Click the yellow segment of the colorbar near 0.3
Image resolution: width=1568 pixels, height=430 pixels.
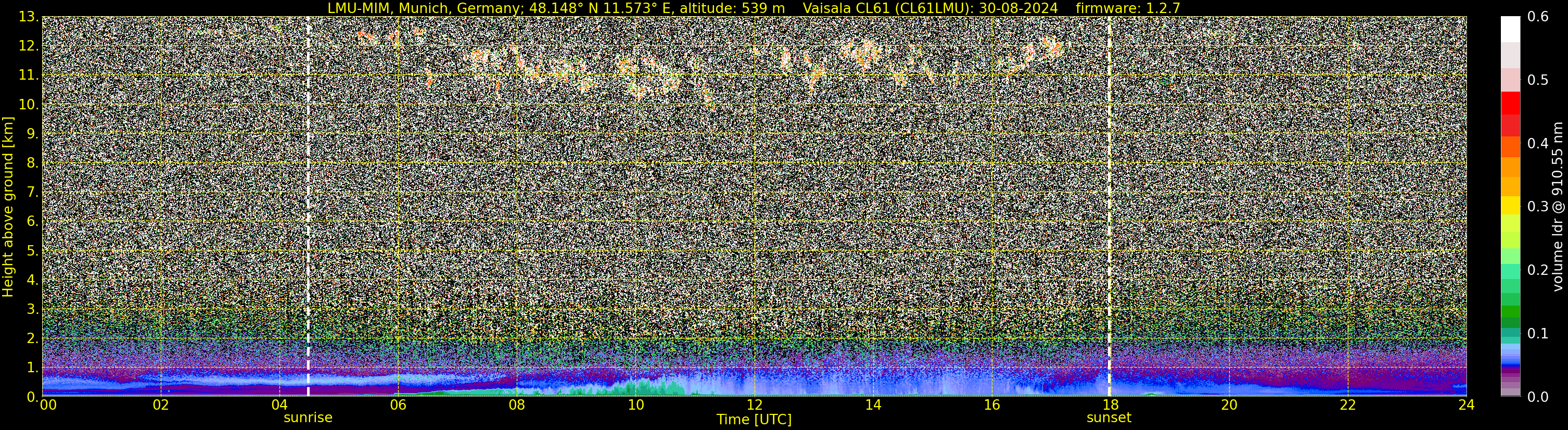[x=1510, y=205]
